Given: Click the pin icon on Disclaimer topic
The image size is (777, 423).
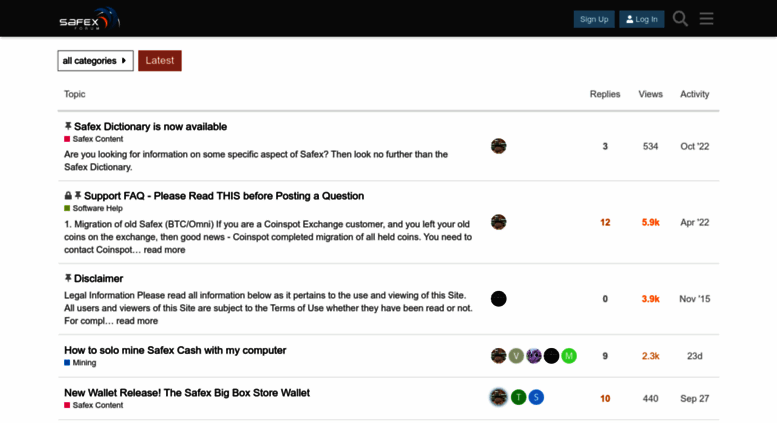Looking at the screenshot, I should coord(68,278).
